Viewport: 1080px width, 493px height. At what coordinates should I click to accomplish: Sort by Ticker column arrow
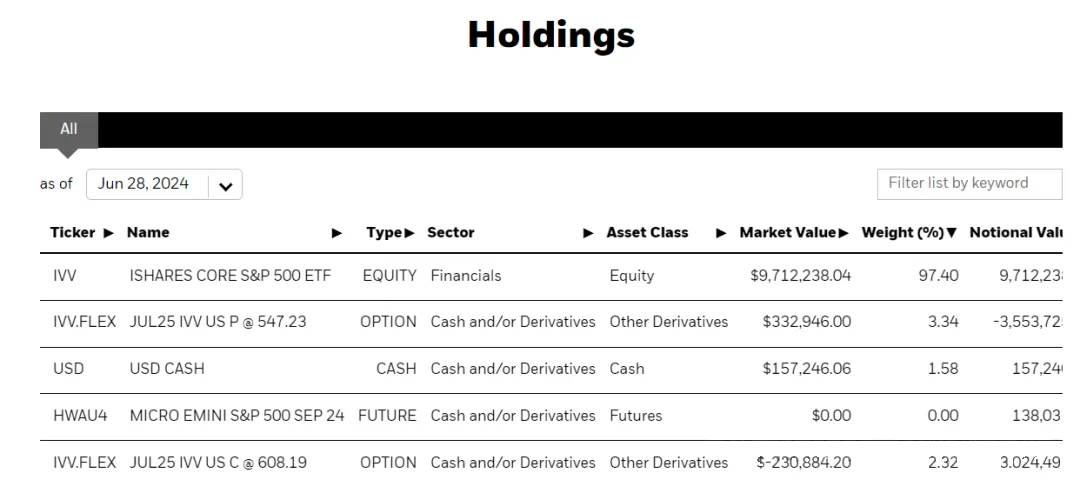(x=108, y=233)
